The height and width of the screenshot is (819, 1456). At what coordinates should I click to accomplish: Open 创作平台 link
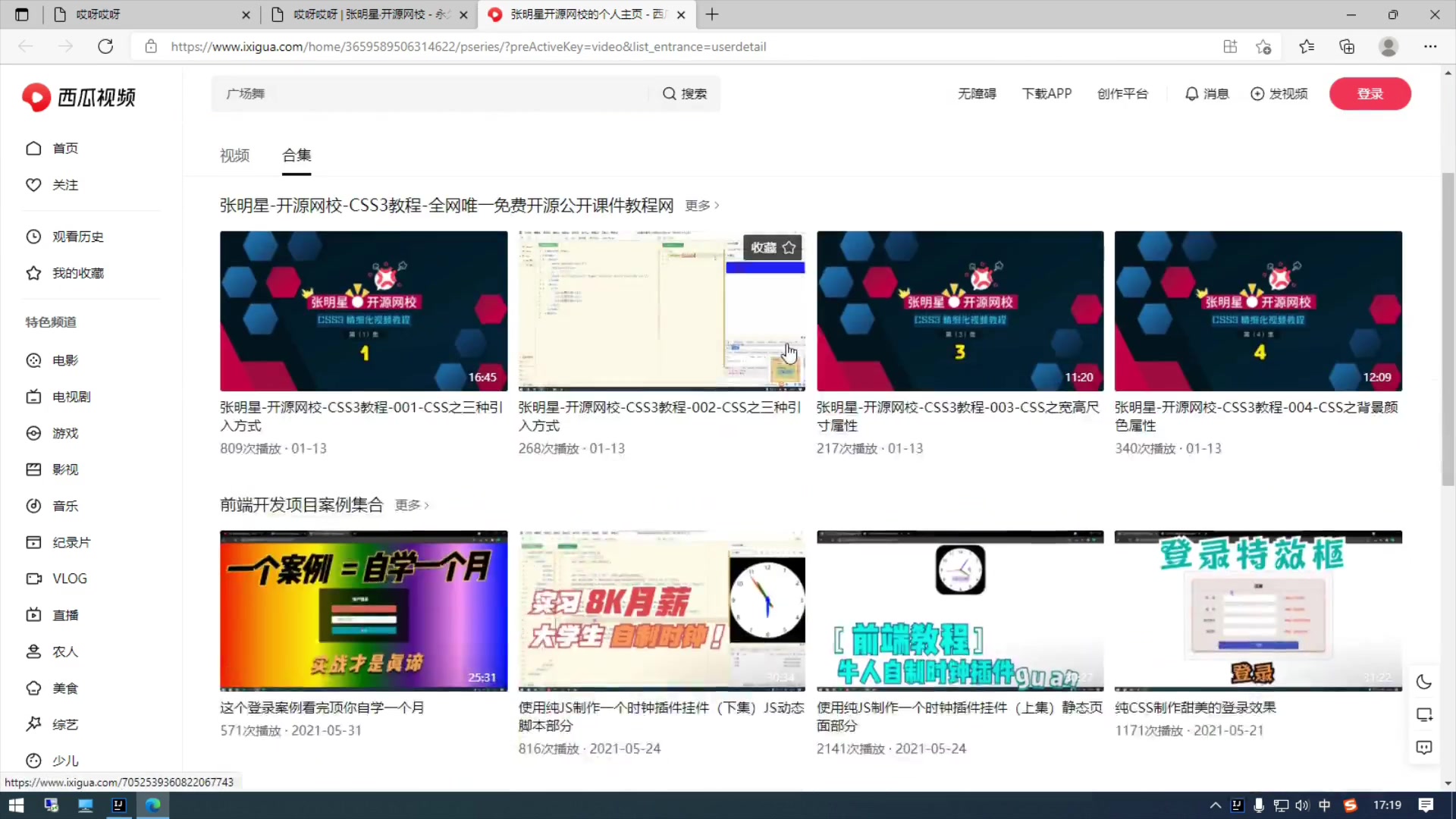coord(1122,94)
